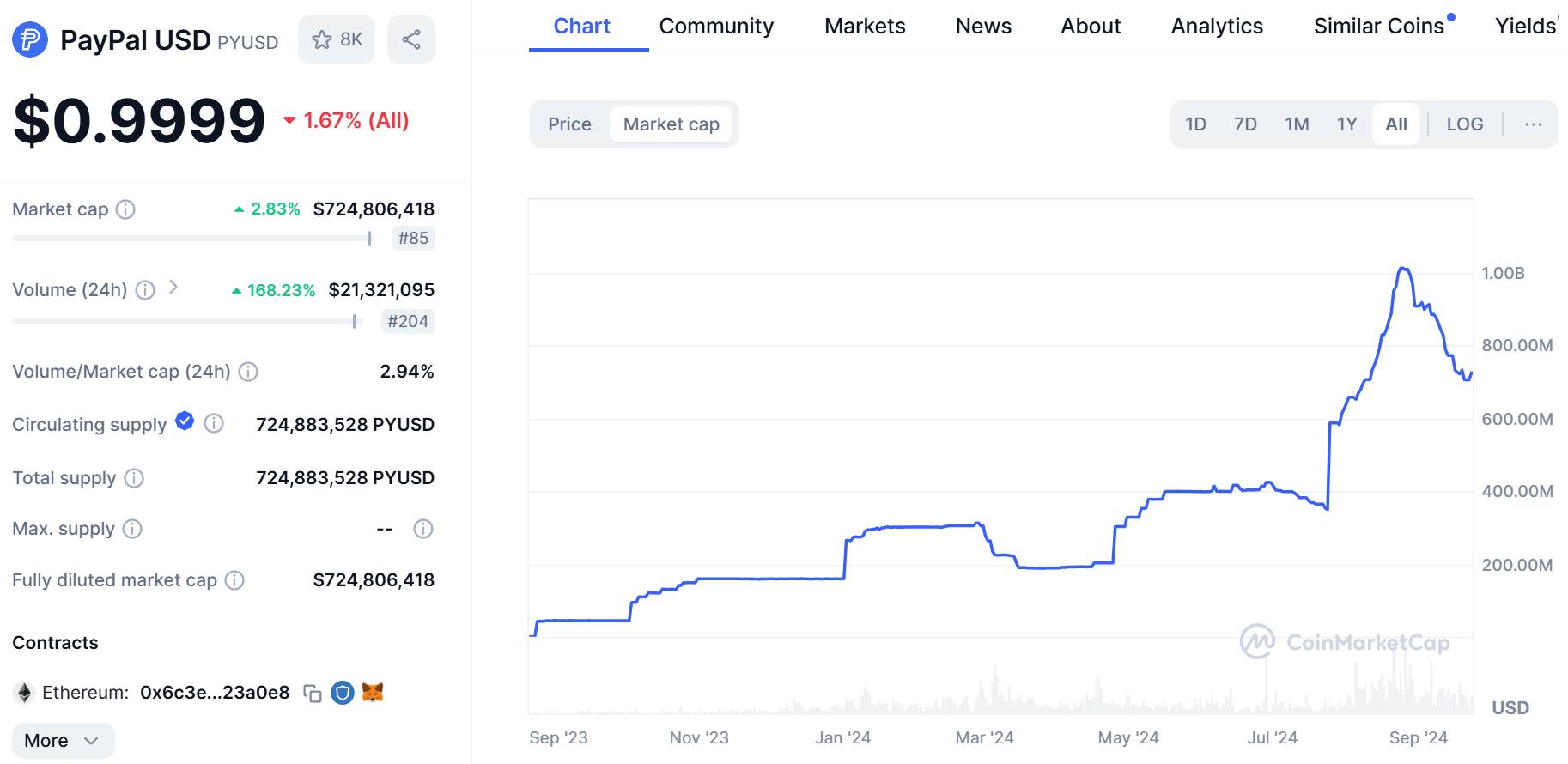The image size is (1568, 764).
Task: Open Circulating supply info icon
Action: [214, 423]
